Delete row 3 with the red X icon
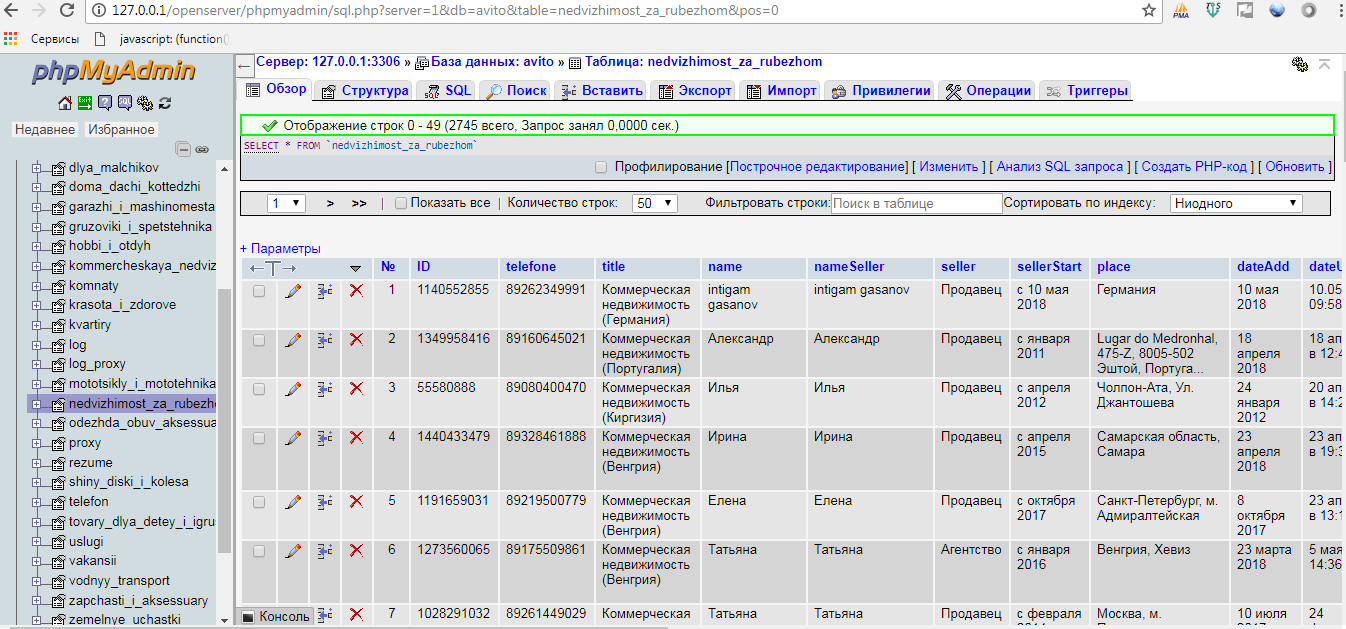 pyautogui.click(x=356, y=388)
